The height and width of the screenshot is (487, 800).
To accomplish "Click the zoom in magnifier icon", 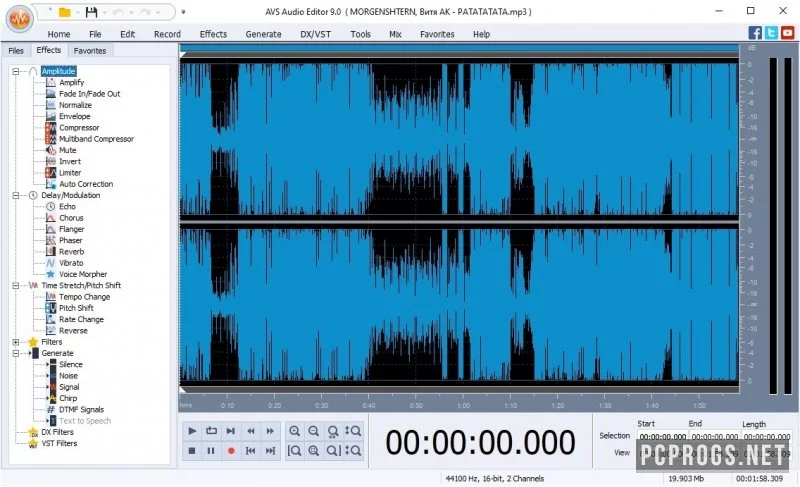I will click(294, 431).
